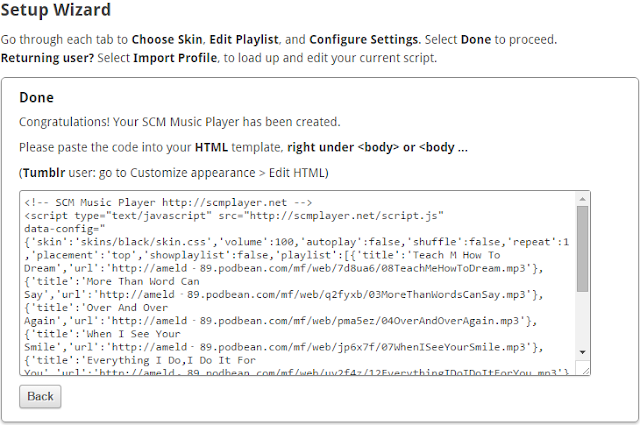Click the Back button

[40, 396]
